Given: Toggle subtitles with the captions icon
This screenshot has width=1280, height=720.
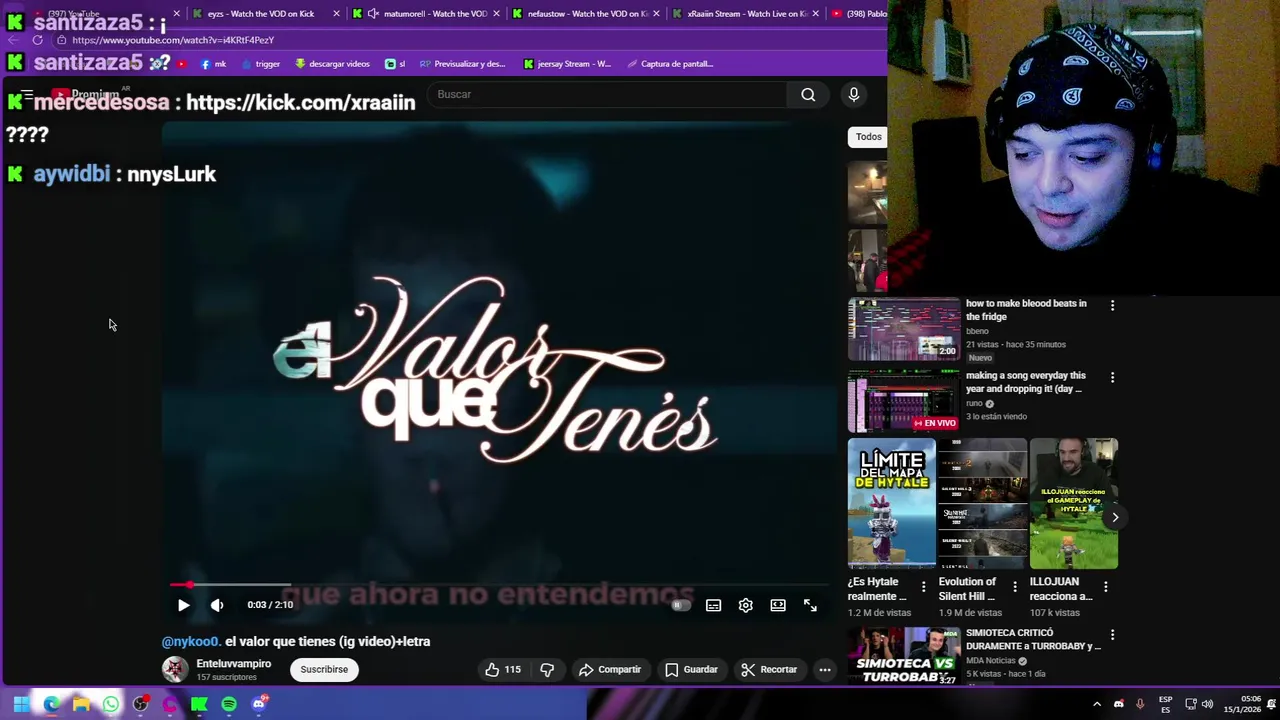Looking at the screenshot, I should [x=713, y=605].
